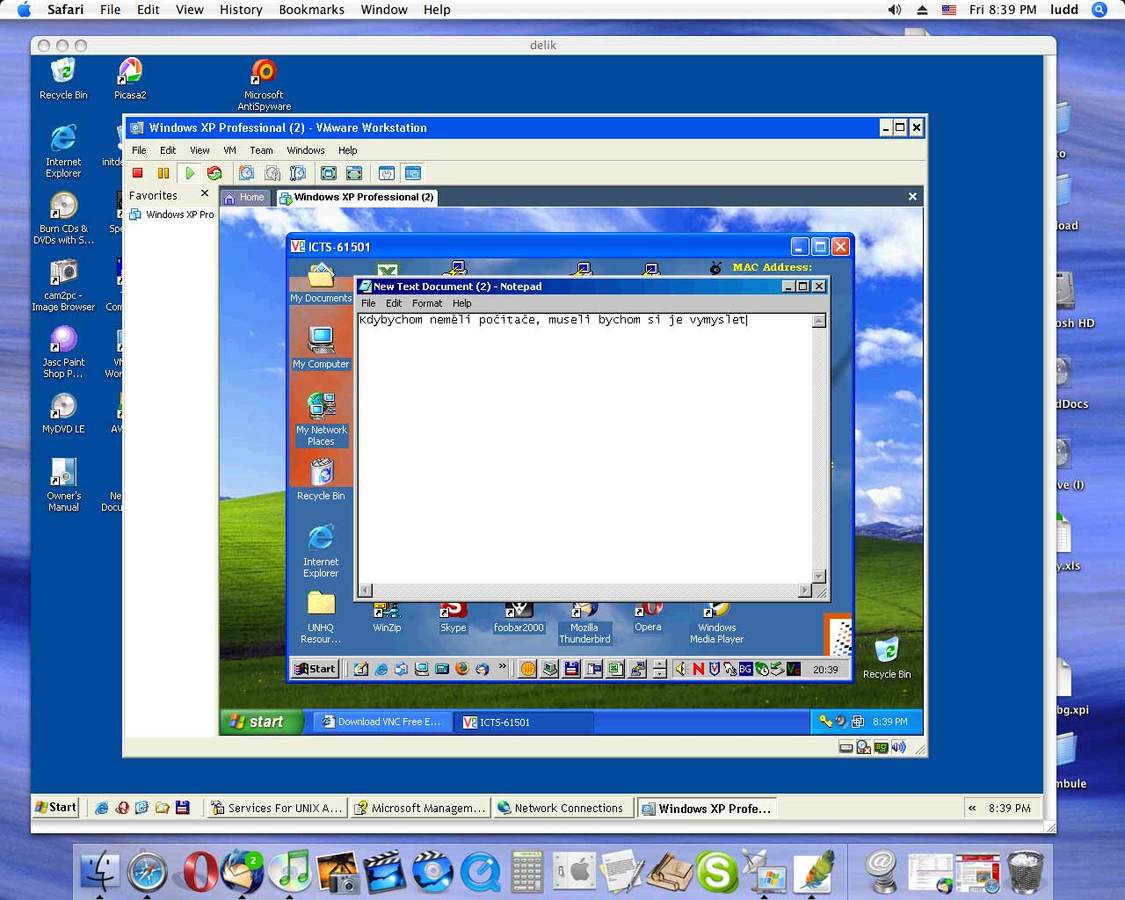Click the Spotlight search icon in the menu bar
The image size is (1125, 900).
pos(1099,9)
